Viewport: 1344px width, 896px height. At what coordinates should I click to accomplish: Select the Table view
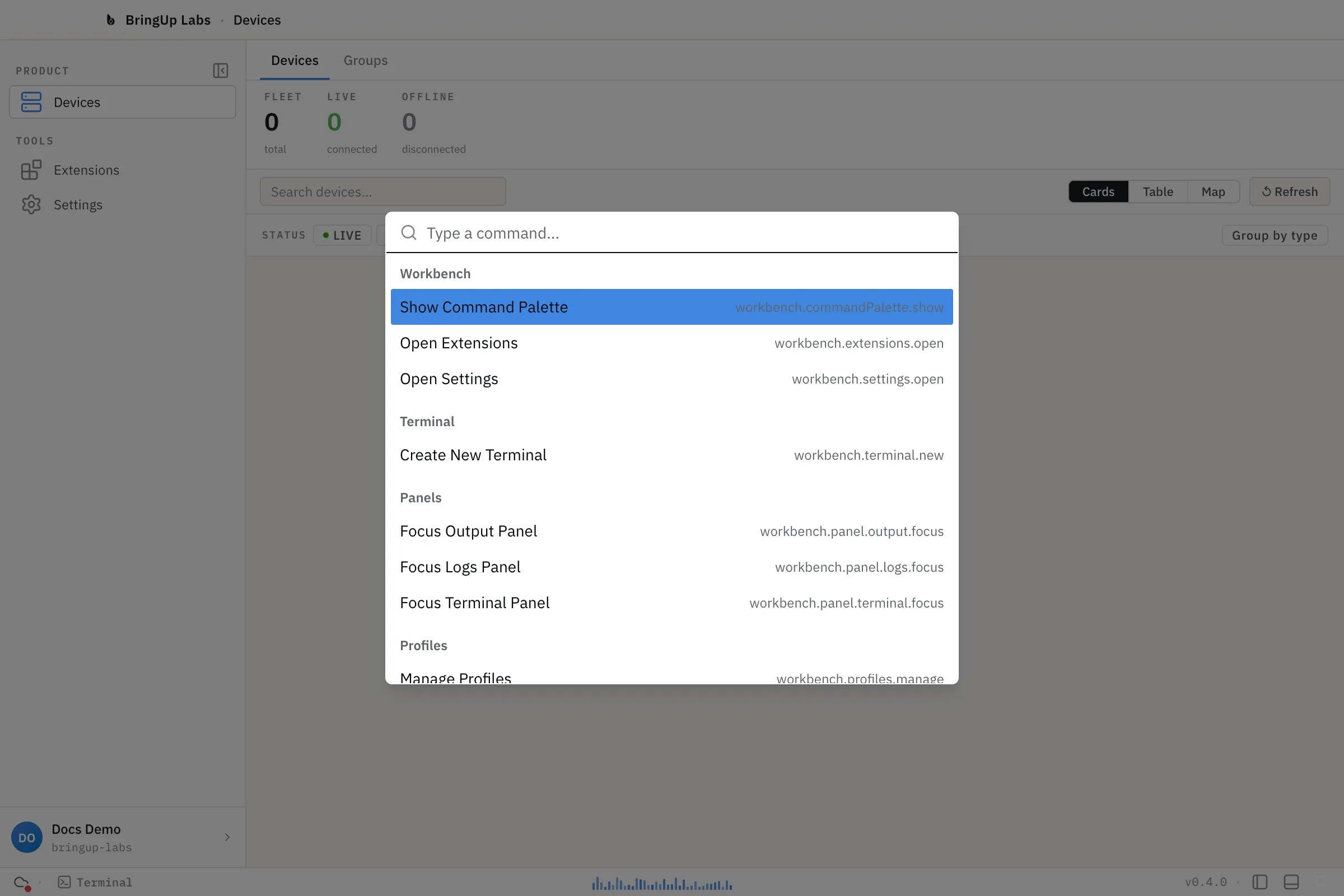pos(1158,192)
